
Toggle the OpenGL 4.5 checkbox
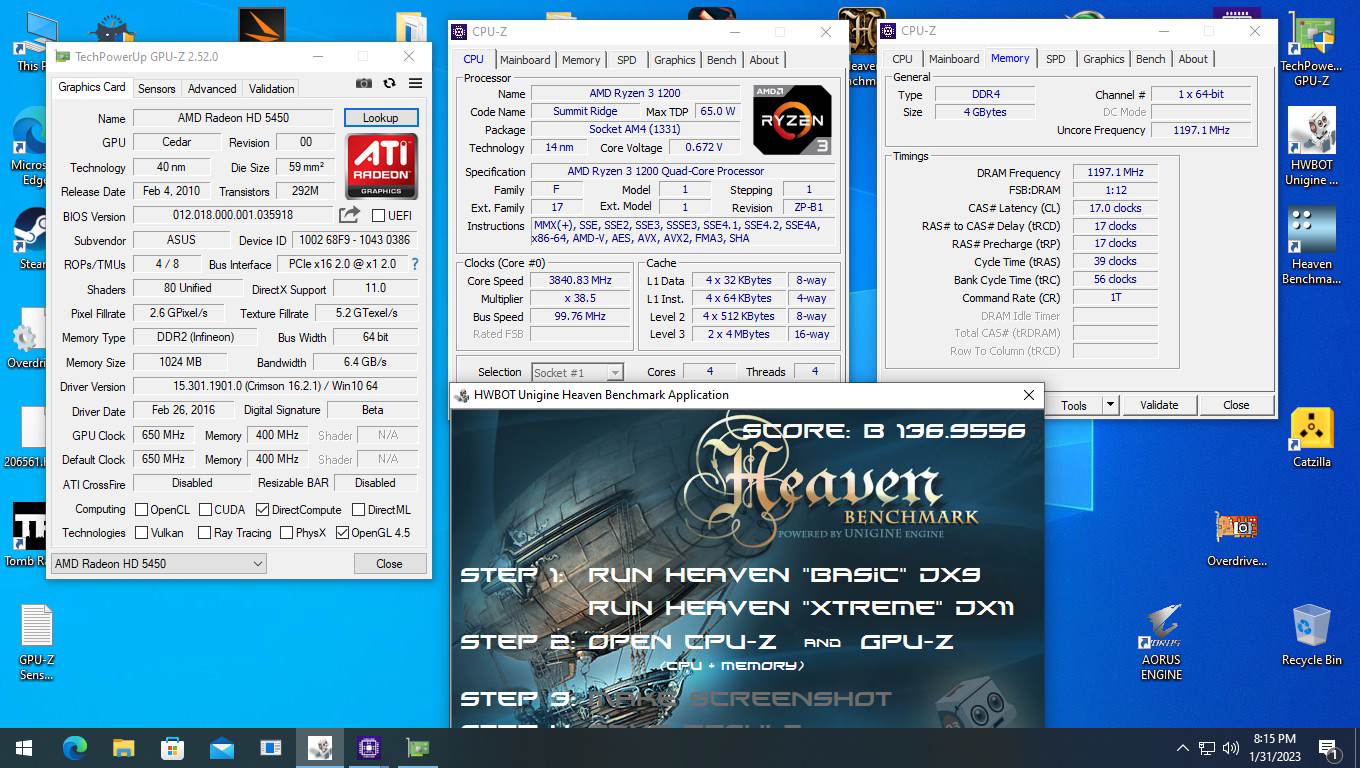(x=342, y=533)
